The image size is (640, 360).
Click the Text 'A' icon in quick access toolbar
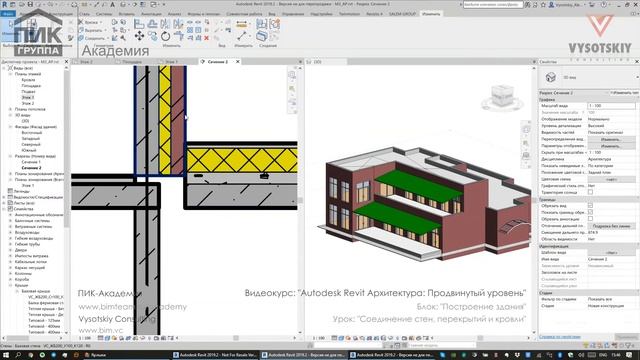(112, 4)
